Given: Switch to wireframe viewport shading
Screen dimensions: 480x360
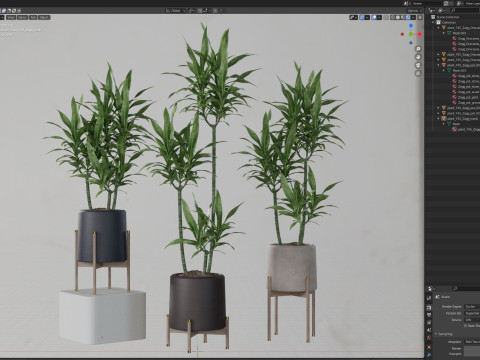Looking at the screenshot, I should point(393,17).
